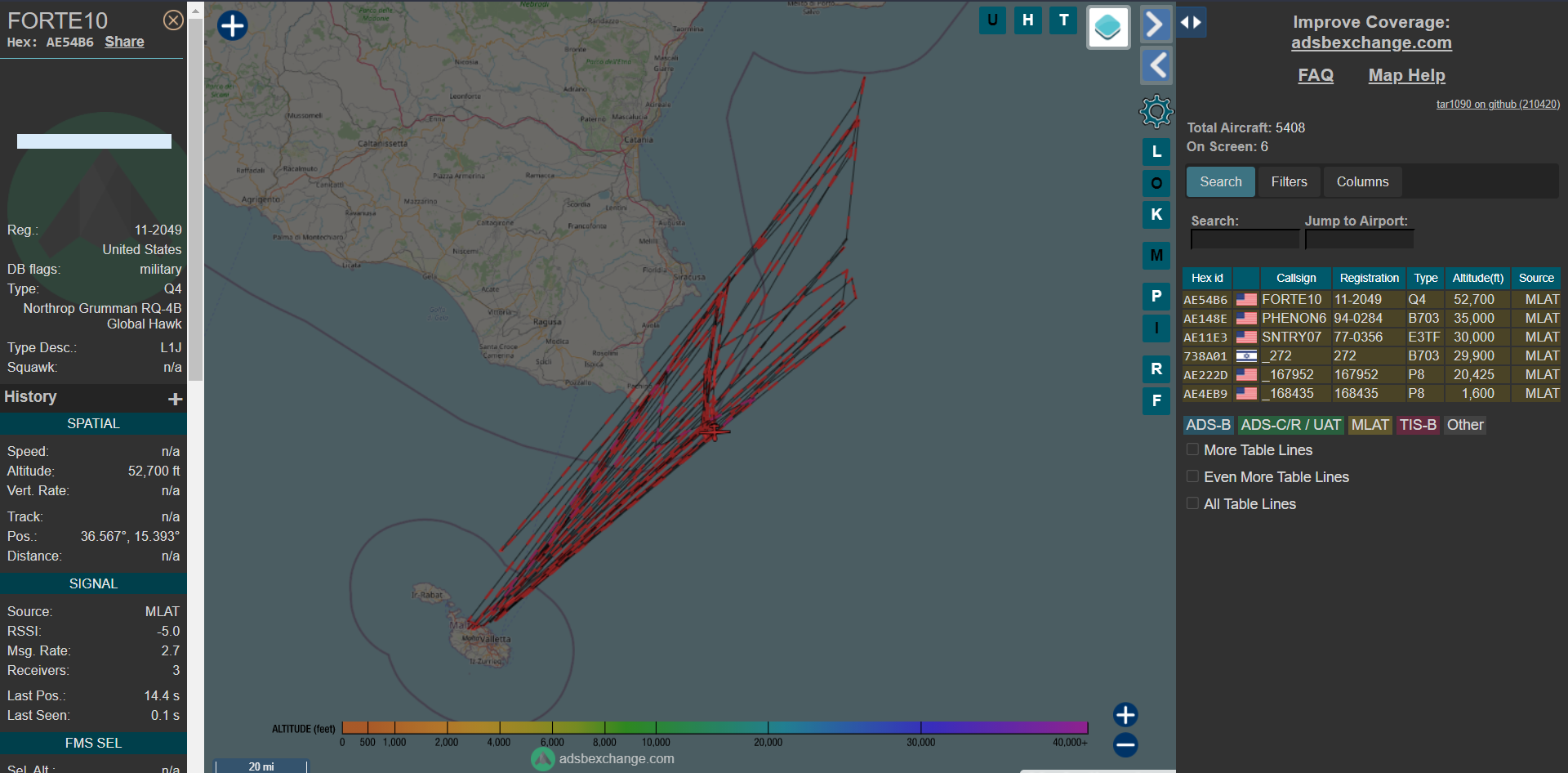Screen dimensions: 1568x773
Task: Open the FAQ link
Action: [x=1316, y=75]
